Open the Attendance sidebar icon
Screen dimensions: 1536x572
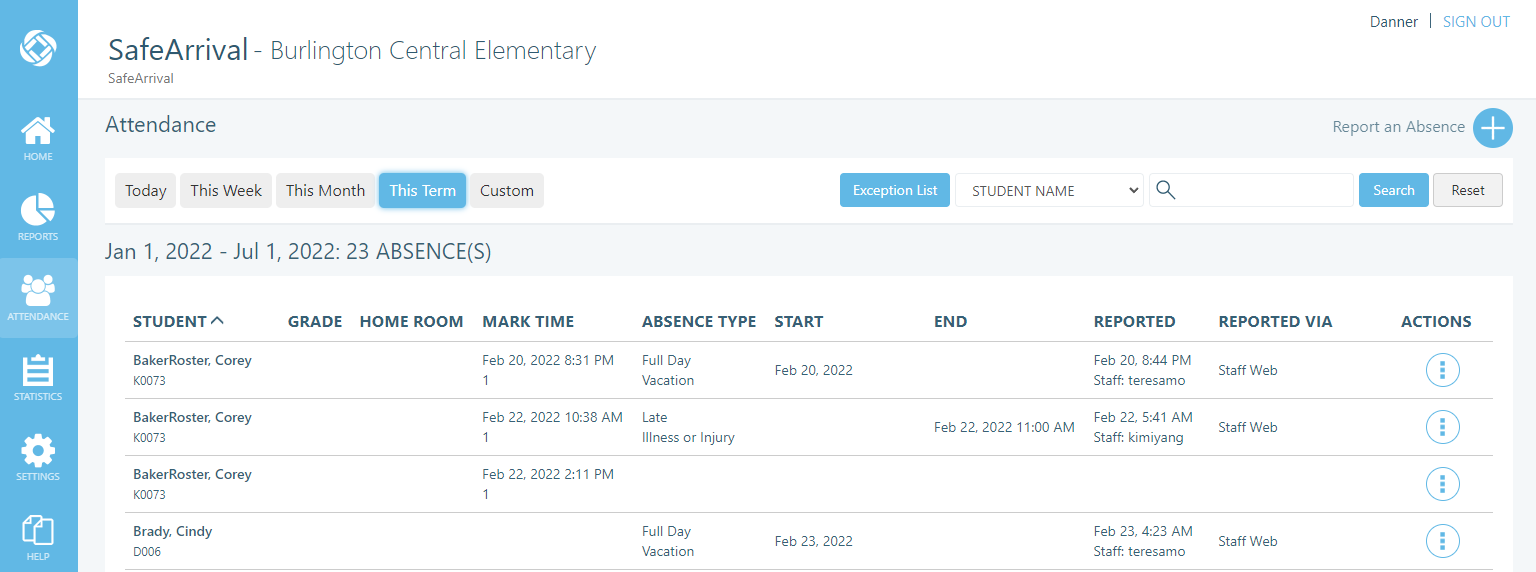[38, 298]
